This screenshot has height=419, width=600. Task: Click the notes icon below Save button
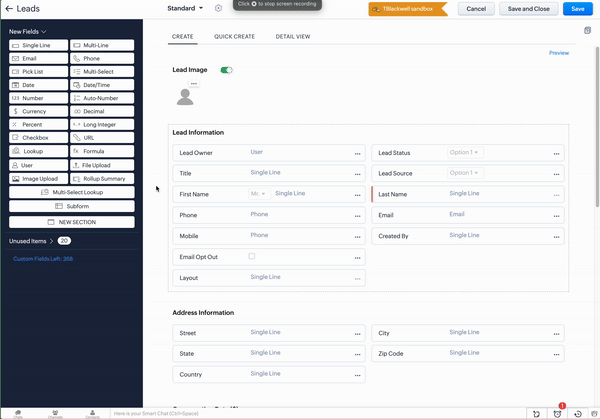[x=588, y=30]
